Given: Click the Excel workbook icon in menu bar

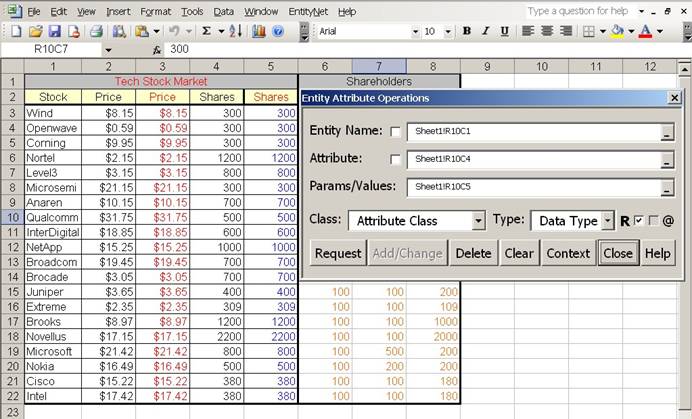Looking at the screenshot, I should point(15,11).
